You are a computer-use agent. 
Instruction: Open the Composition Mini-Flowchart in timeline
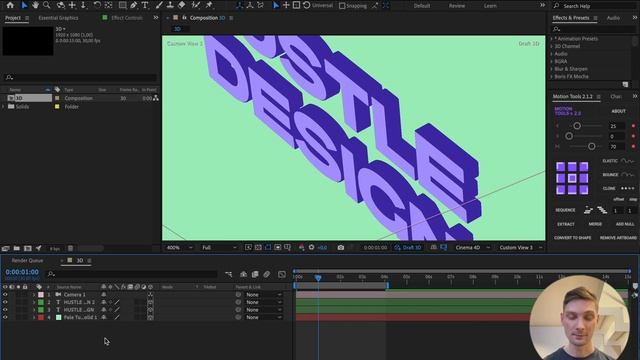[x=229, y=274]
